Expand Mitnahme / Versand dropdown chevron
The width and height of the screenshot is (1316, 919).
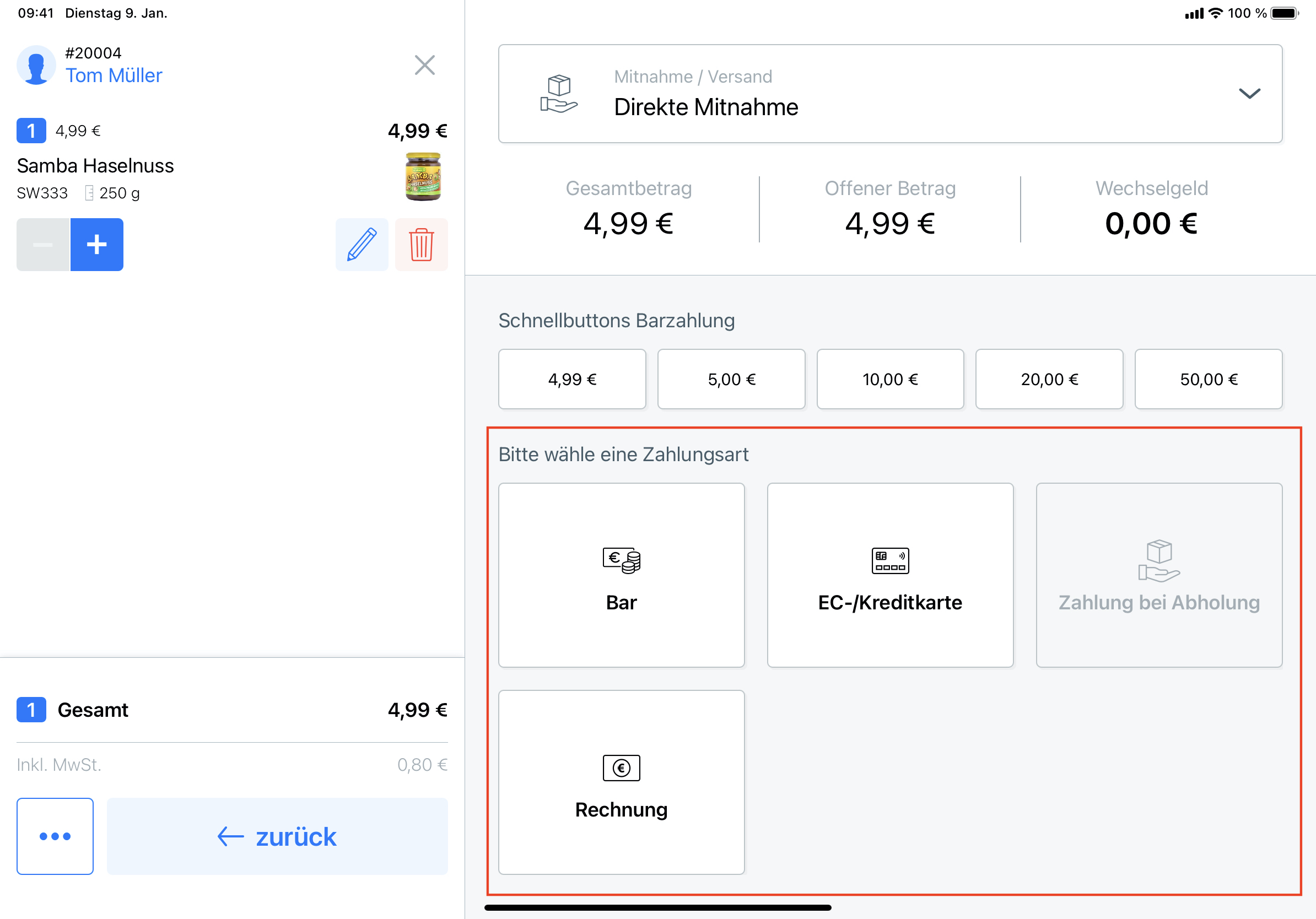(x=1249, y=94)
